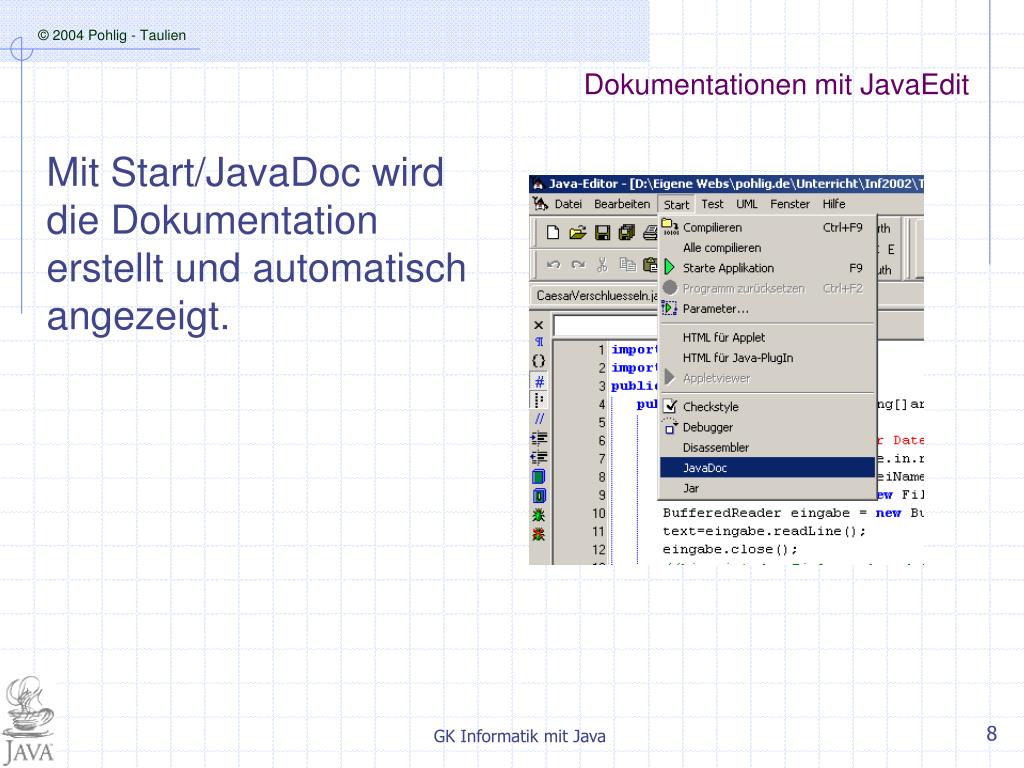This screenshot has height=768, width=1024.
Task: Choose Jar from the Start menu
Action: coord(767,488)
